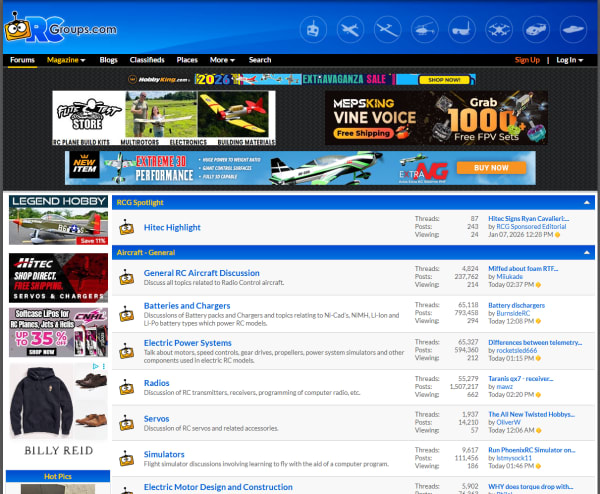Select the Forums tab
Screen dimensions: 600x494
pyautogui.click(x=22, y=60)
